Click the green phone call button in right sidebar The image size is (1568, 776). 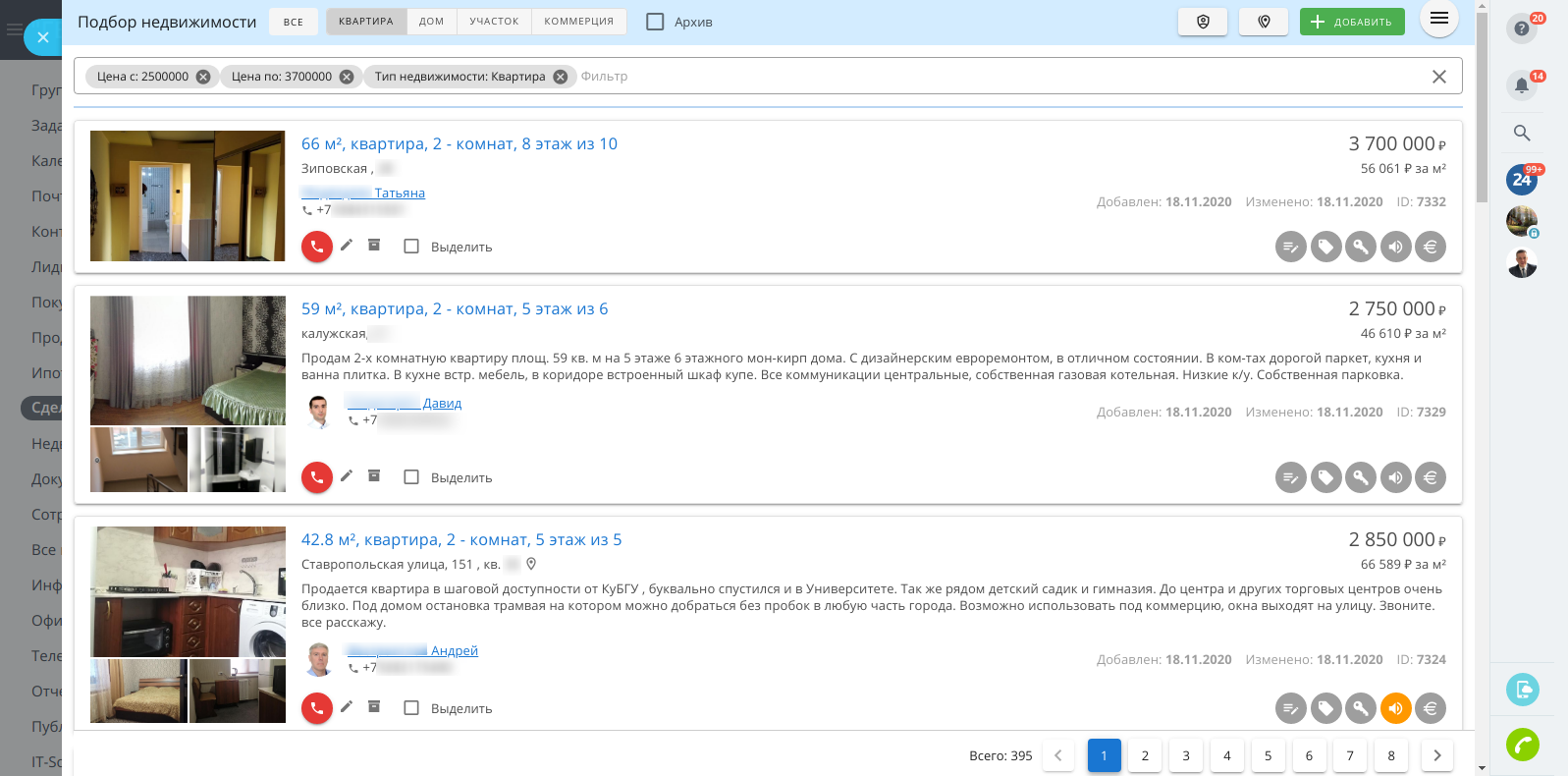click(1523, 745)
